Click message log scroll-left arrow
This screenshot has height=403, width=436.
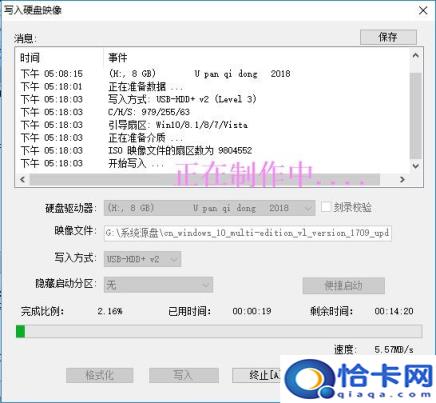pos(22,179)
